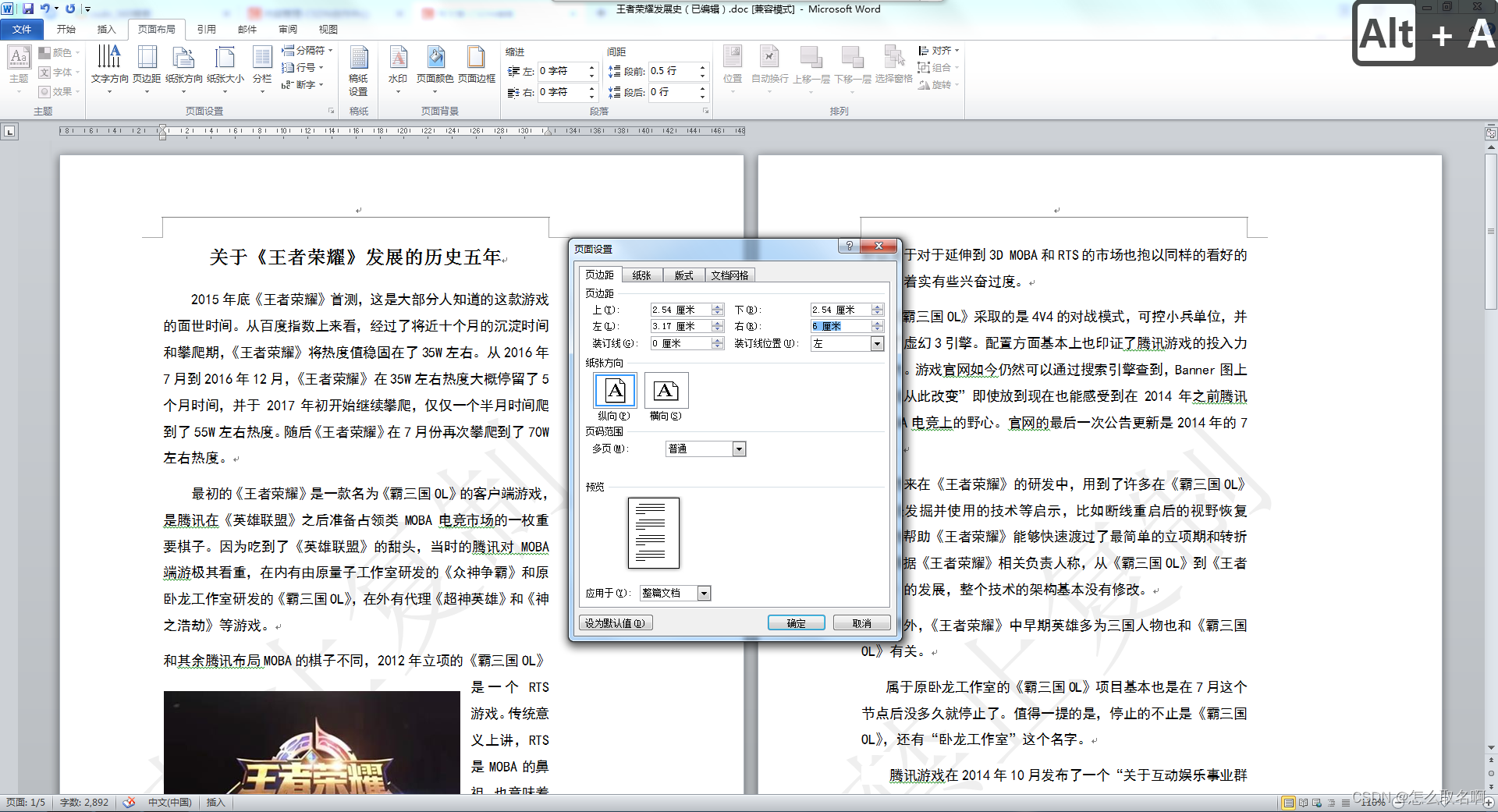
Task: Click the 组合 group objects tool
Action: 937,68
